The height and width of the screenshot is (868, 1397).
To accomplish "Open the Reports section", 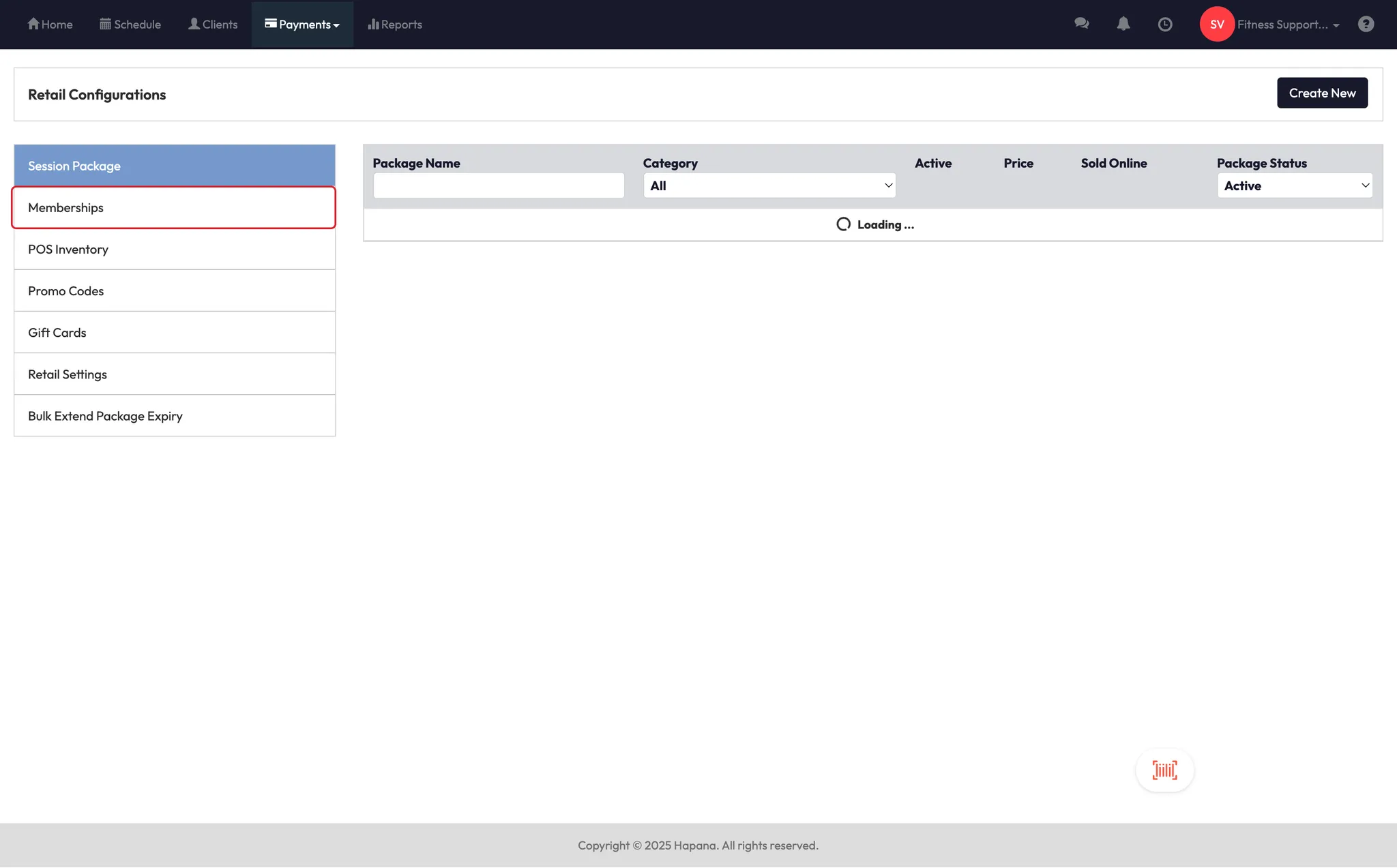I will (x=395, y=24).
